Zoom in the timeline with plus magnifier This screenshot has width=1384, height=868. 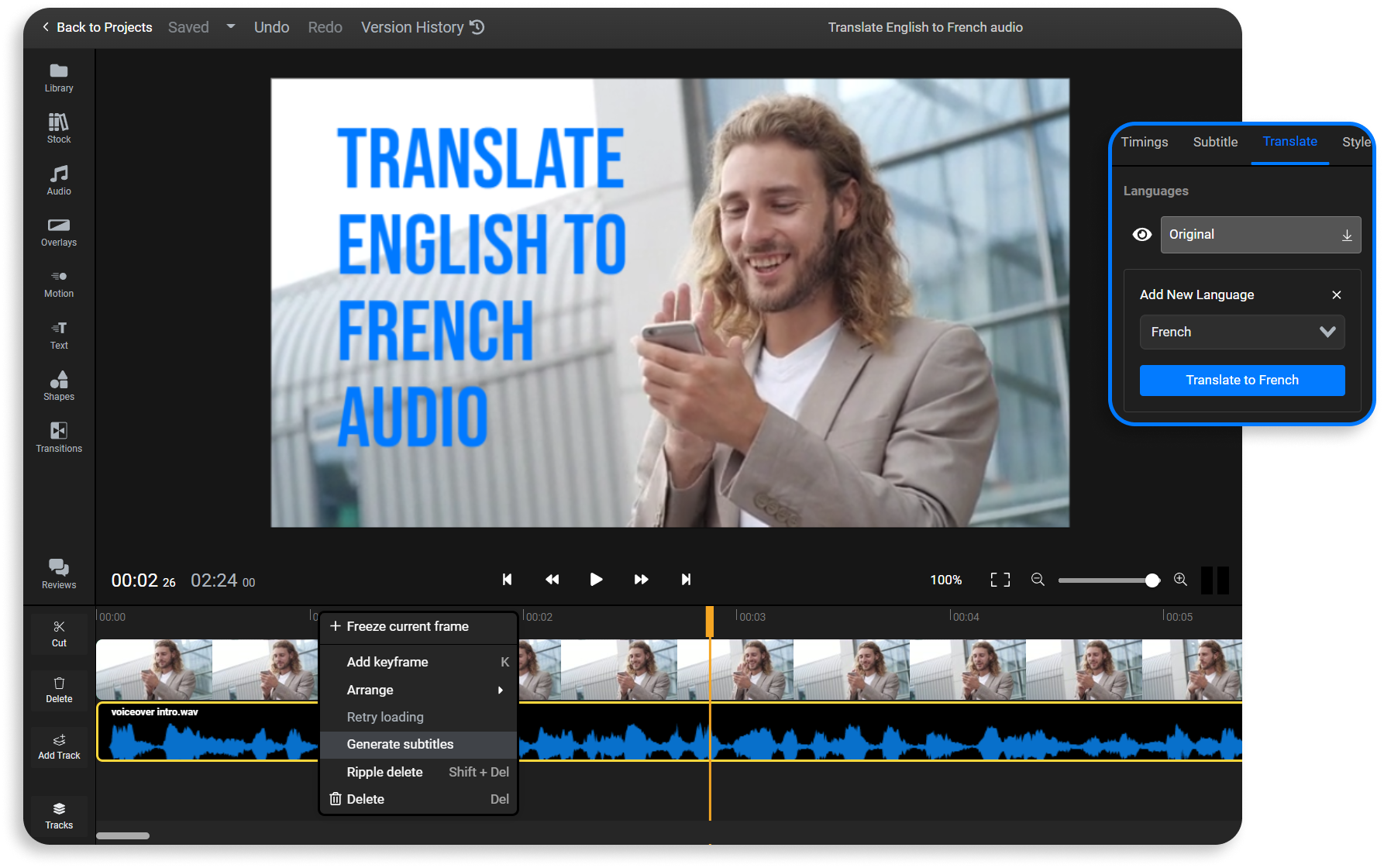coord(1180,580)
